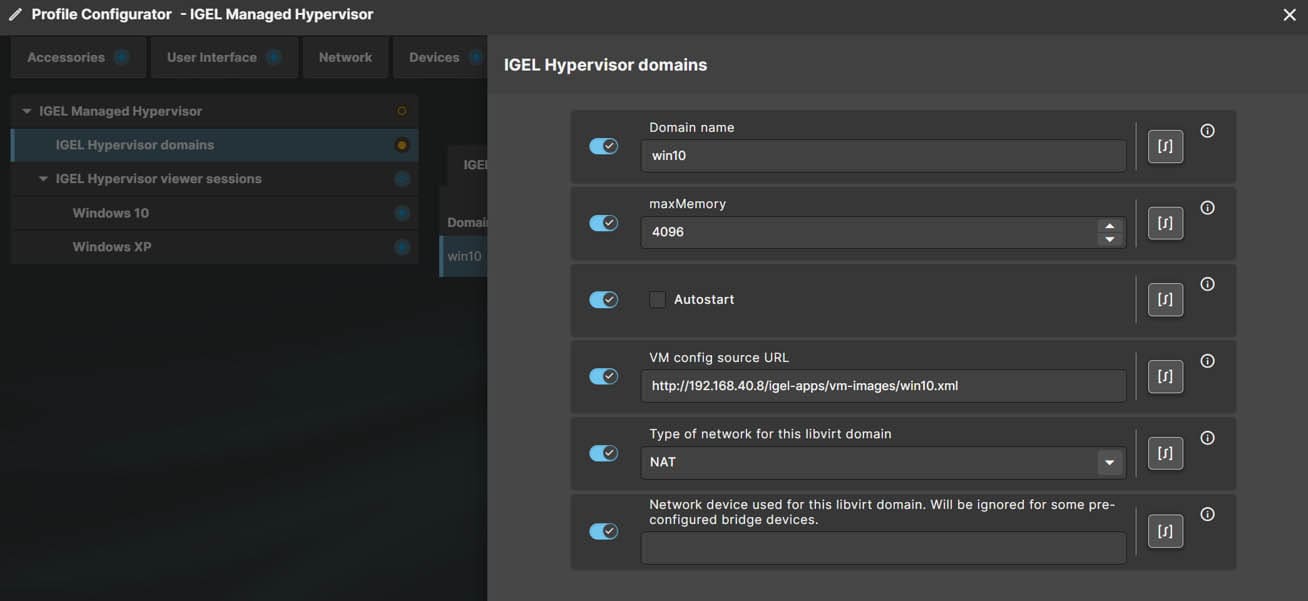Switch to the Network tab
Viewport: 1308px width, 601px height.
[x=345, y=57]
